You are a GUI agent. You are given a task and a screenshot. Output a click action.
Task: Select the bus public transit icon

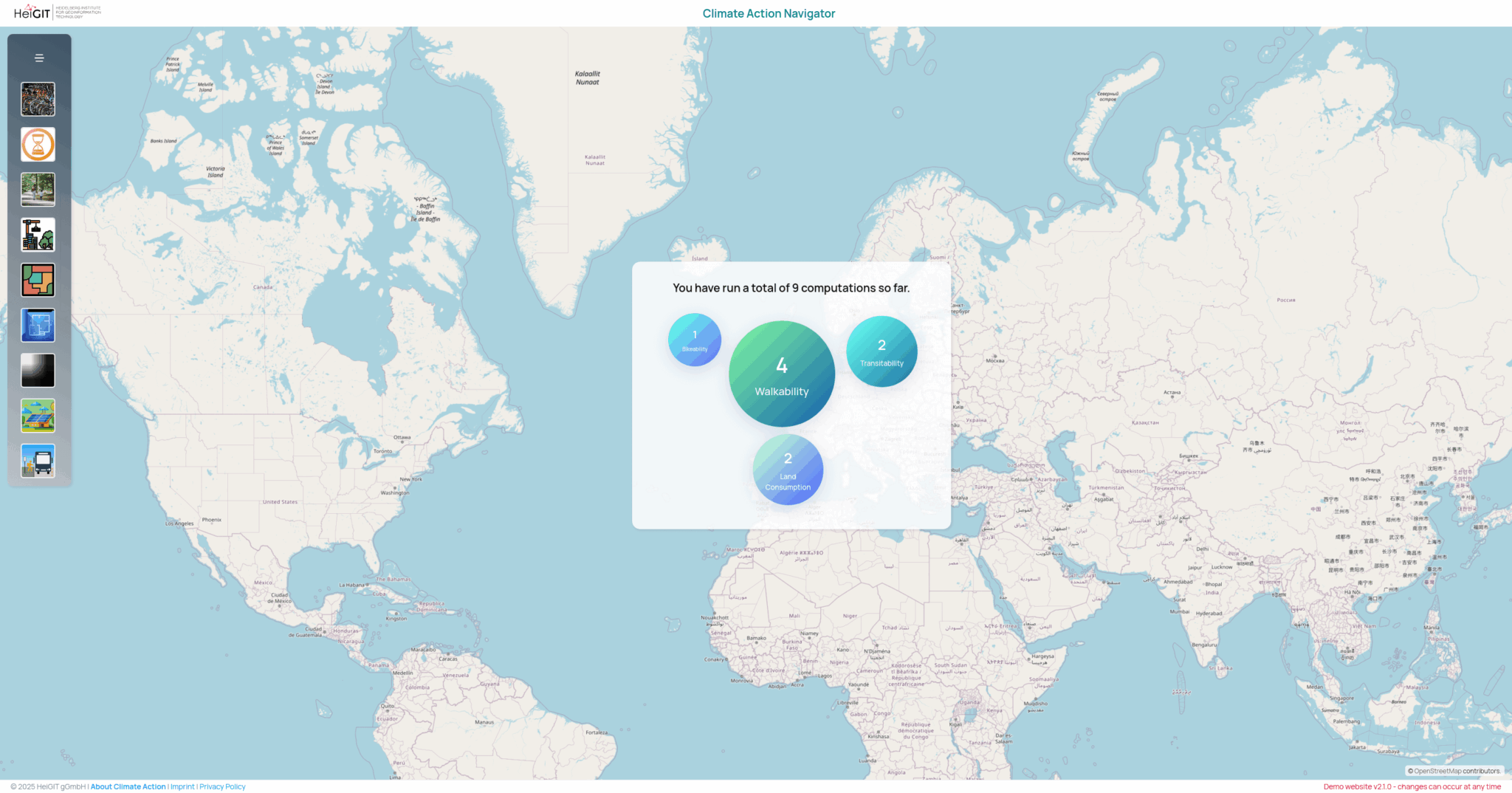37,461
